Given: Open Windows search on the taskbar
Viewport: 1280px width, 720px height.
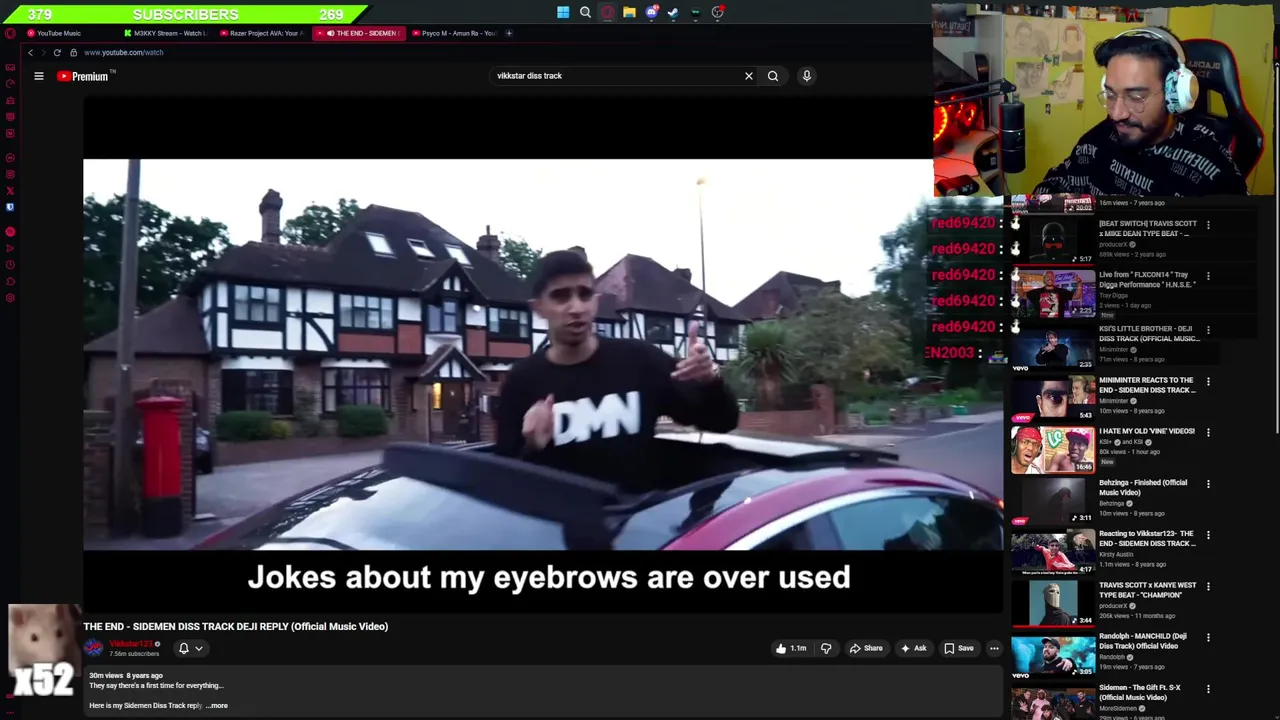Looking at the screenshot, I should click(585, 13).
